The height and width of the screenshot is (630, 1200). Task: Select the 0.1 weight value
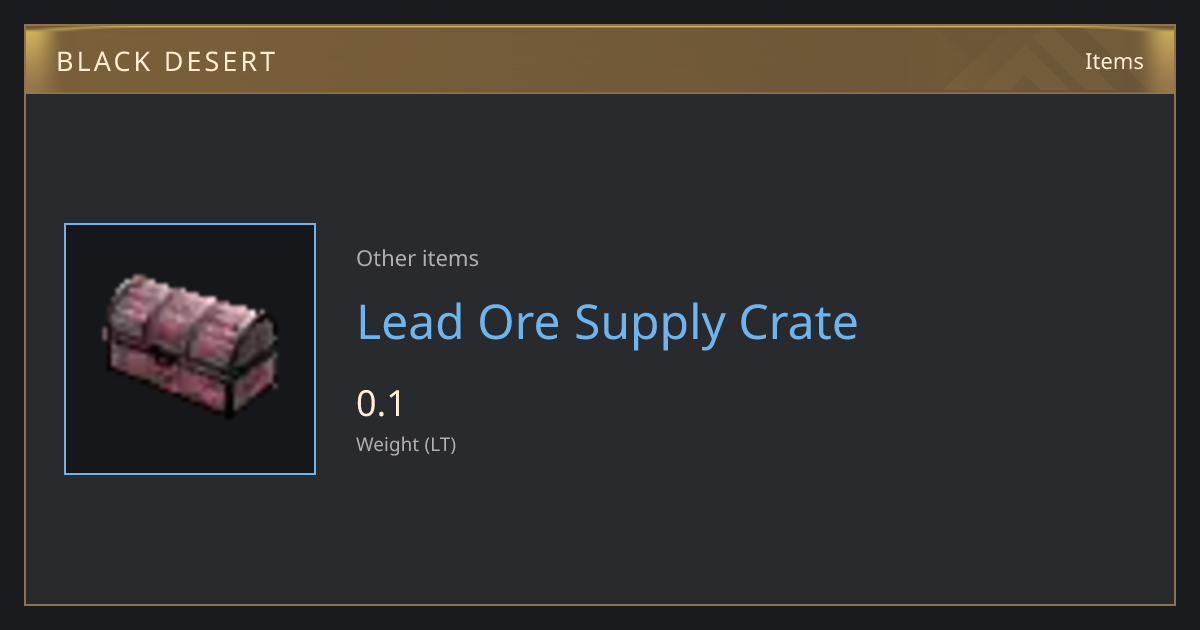click(x=380, y=404)
